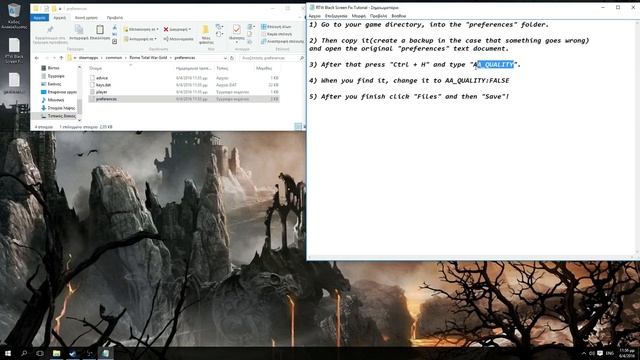
Task: Click the Paste shortcut icon in ribbon
Action: point(115,41)
